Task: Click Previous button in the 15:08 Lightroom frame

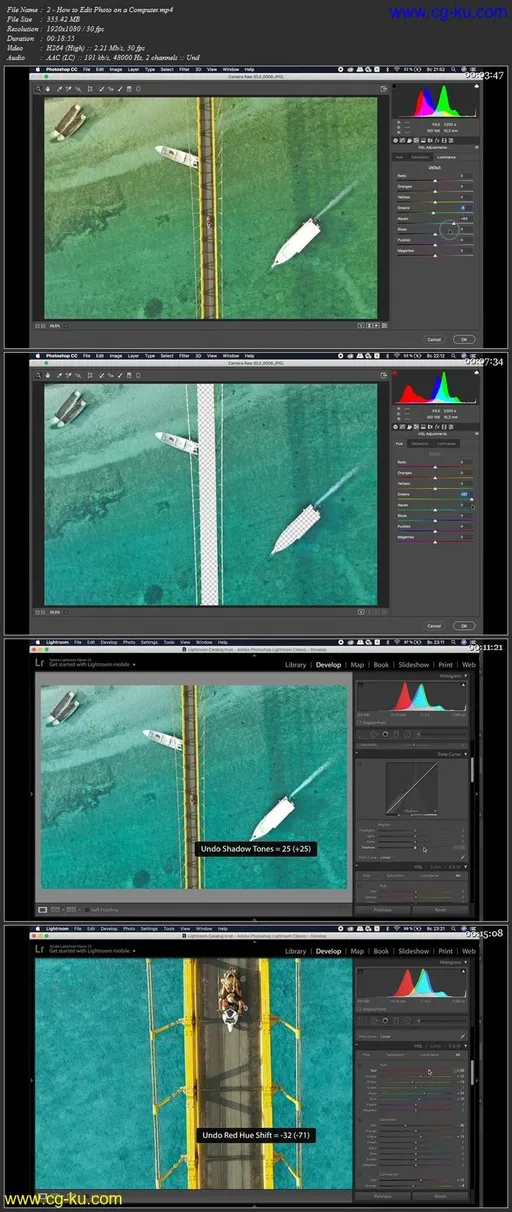Action: (382, 1196)
